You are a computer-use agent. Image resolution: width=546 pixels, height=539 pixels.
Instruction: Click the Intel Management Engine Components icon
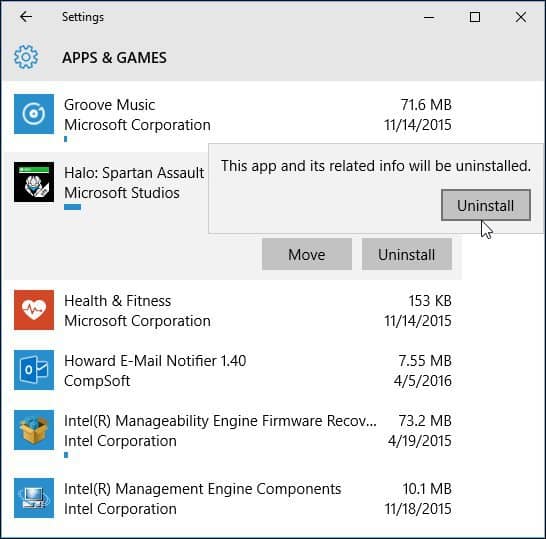pyautogui.click(x=34, y=498)
